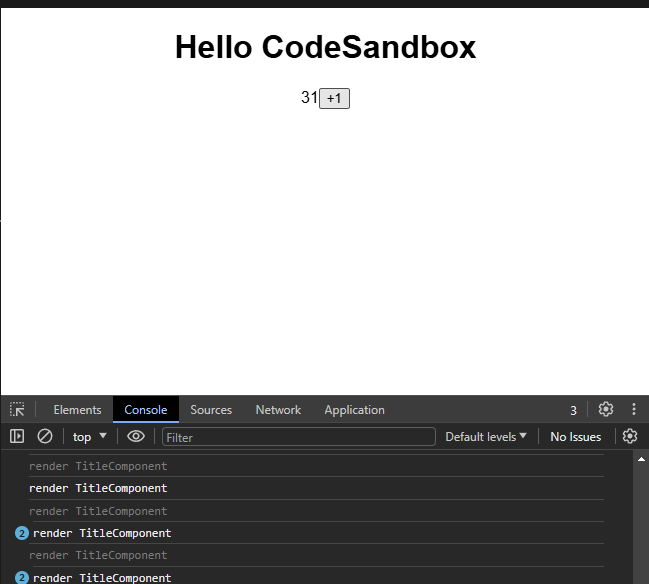Click the counter value 31

[x=309, y=98]
